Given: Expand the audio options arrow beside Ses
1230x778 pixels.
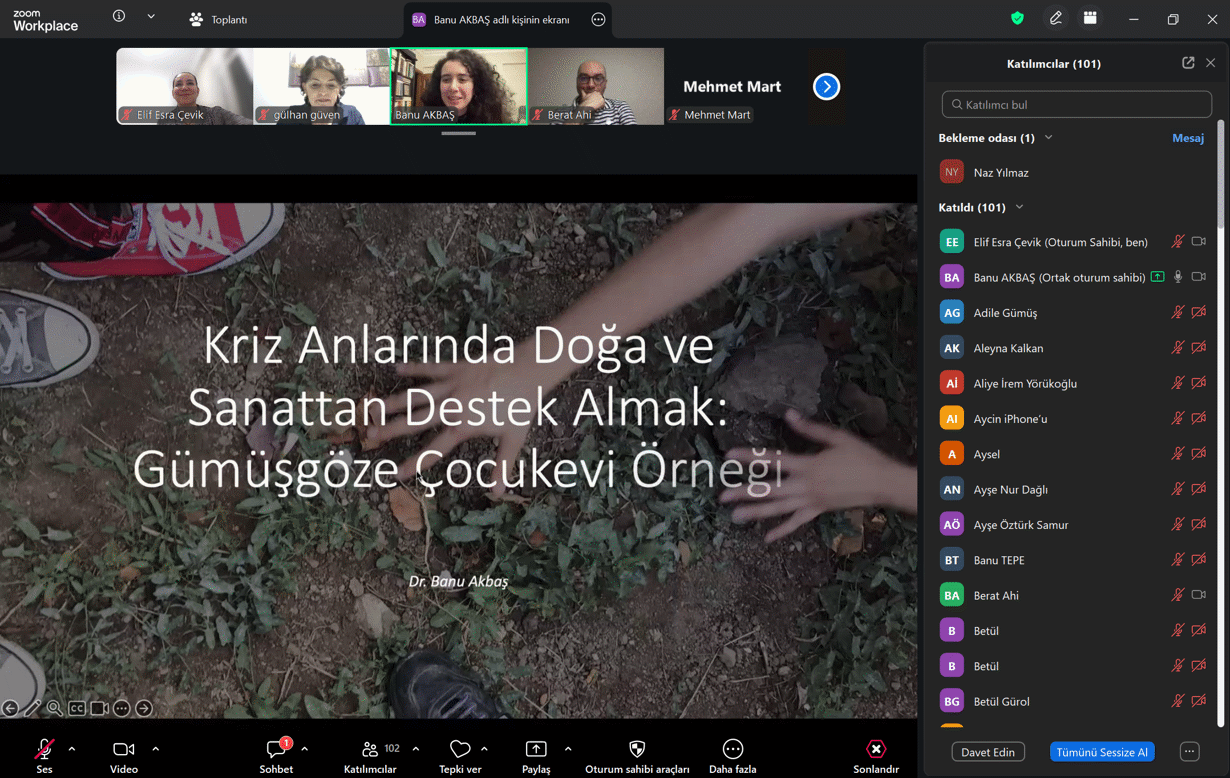Looking at the screenshot, I should tap(72, 749).
